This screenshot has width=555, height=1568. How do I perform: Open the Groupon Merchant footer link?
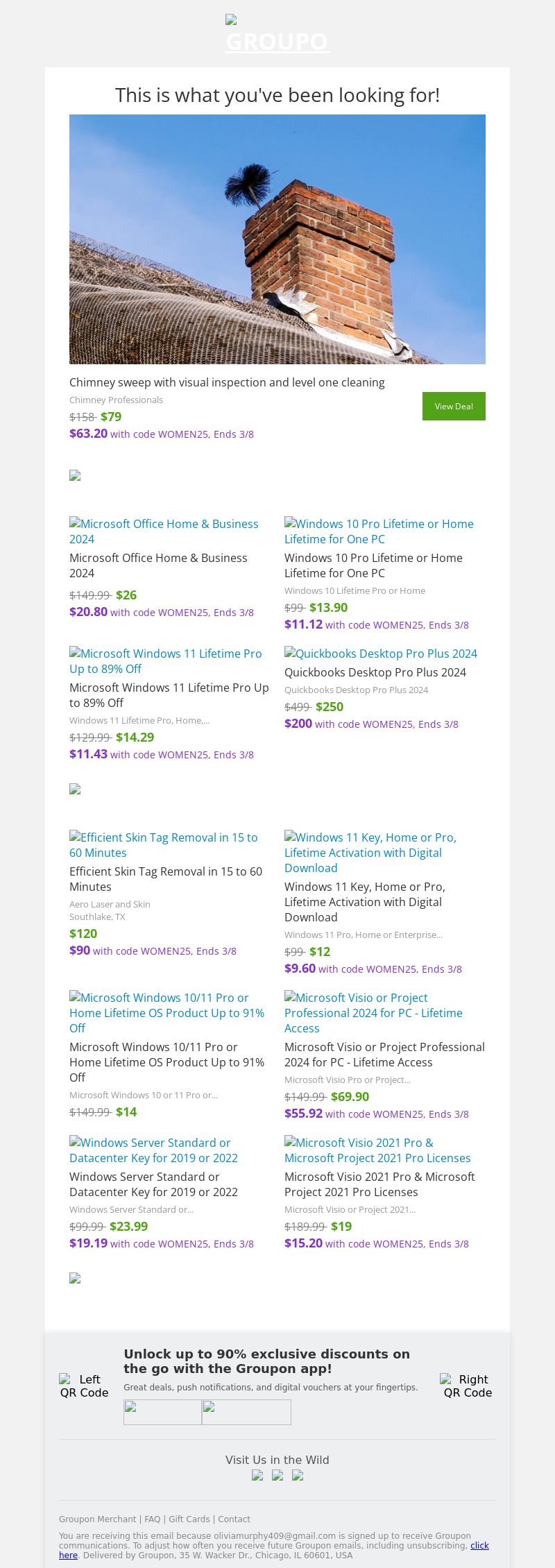click(97, 1519)
